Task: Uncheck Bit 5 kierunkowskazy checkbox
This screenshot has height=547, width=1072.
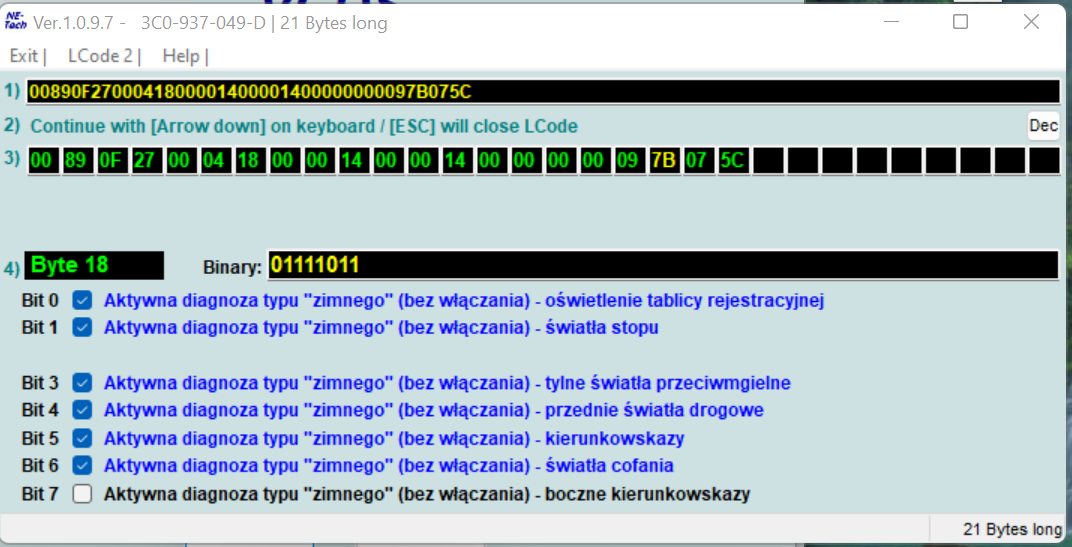Action: click(x=82, y=438)
